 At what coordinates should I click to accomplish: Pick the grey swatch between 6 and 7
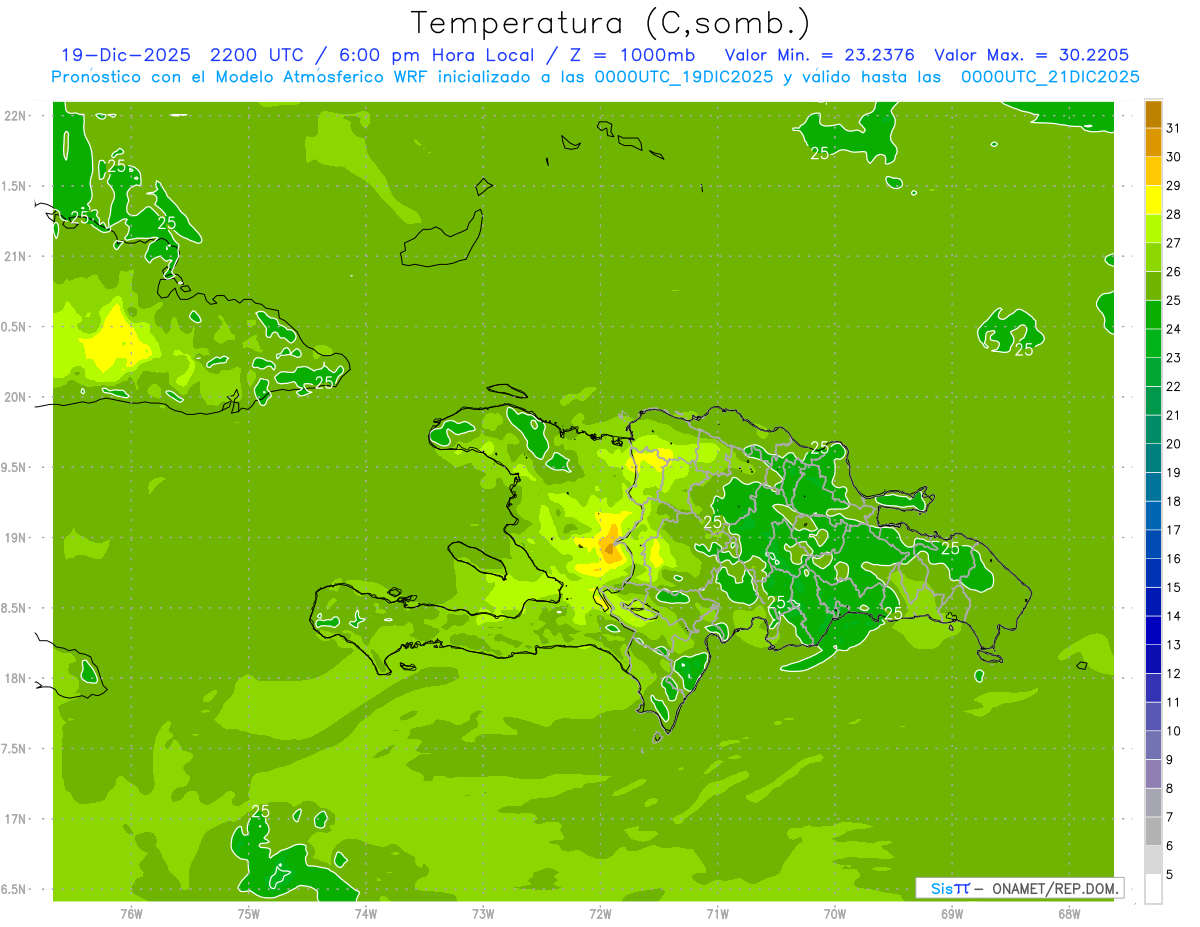(x=1153, y=831)
